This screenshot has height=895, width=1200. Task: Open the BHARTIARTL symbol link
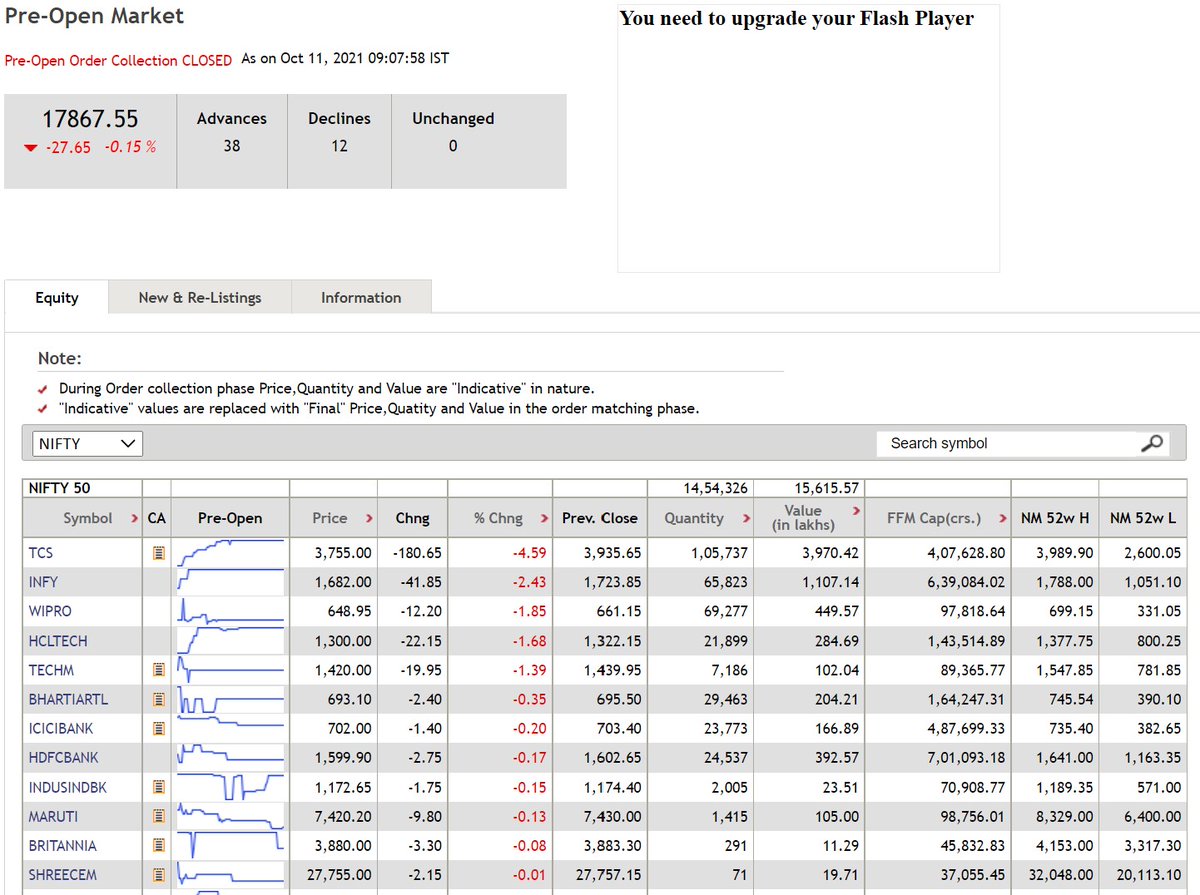68,700
